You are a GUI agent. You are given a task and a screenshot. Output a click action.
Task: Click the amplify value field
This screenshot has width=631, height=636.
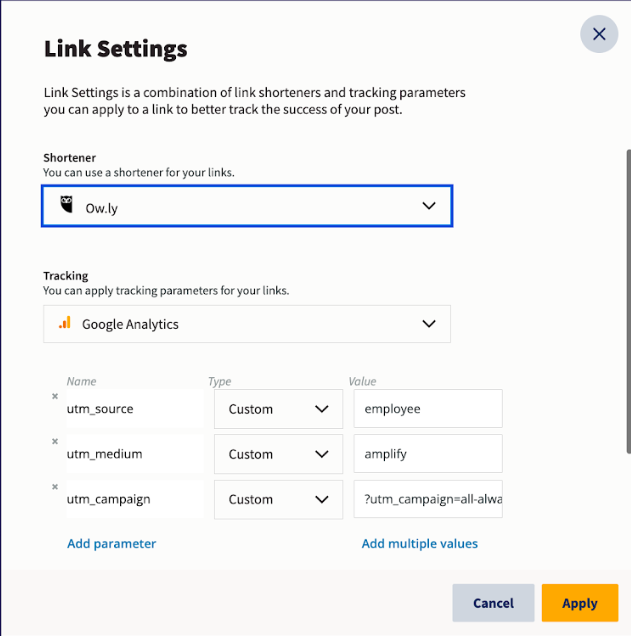click(x=428, y=453)
